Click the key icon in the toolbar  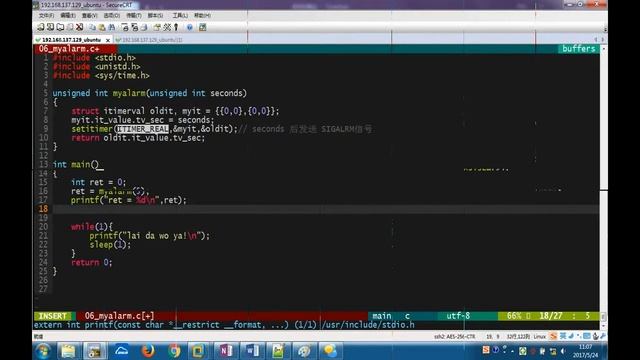176,27
